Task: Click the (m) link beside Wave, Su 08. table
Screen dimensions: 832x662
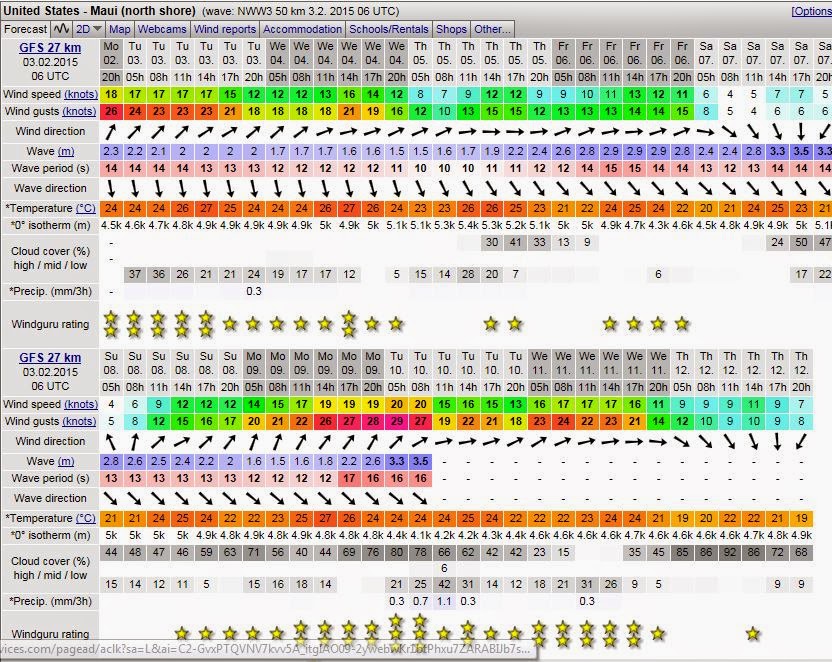Action: coord(66,461)
